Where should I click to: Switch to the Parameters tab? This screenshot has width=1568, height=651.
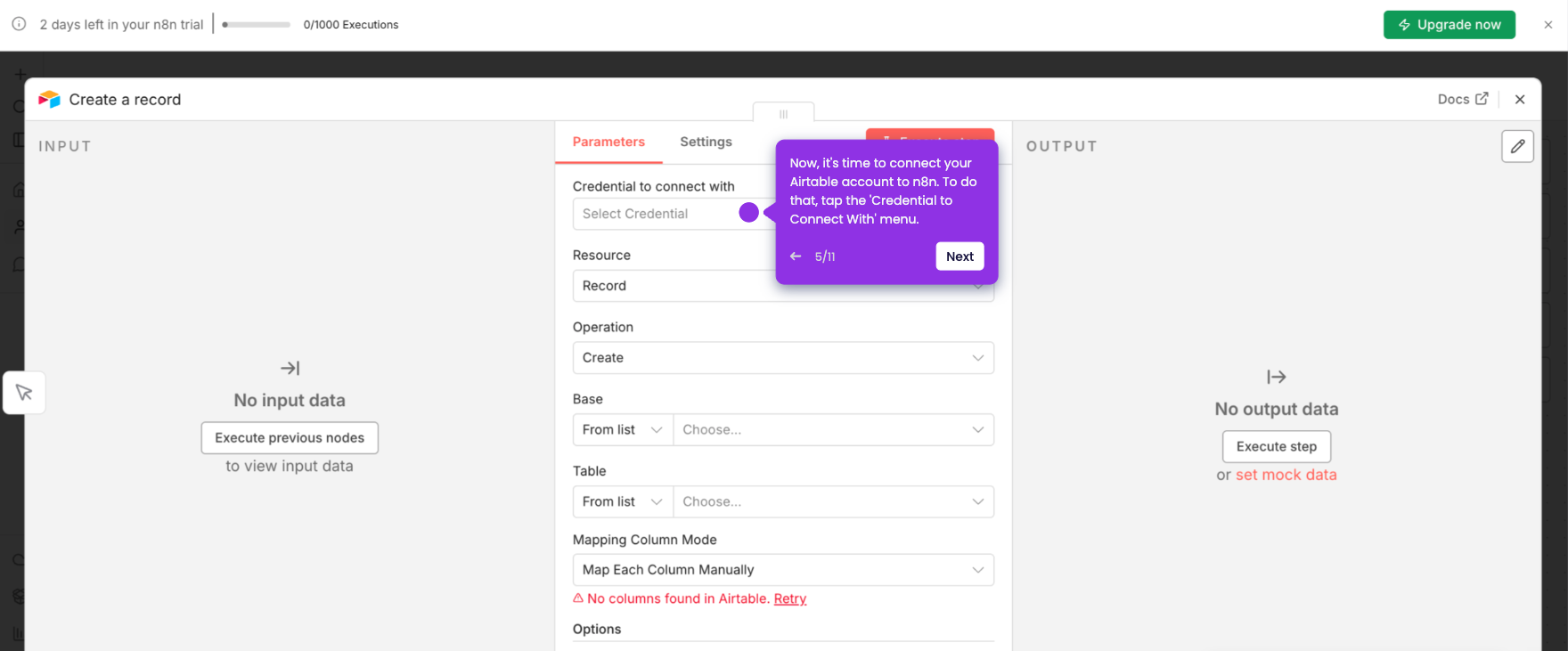pyautogui.click(x=608, y=142)
